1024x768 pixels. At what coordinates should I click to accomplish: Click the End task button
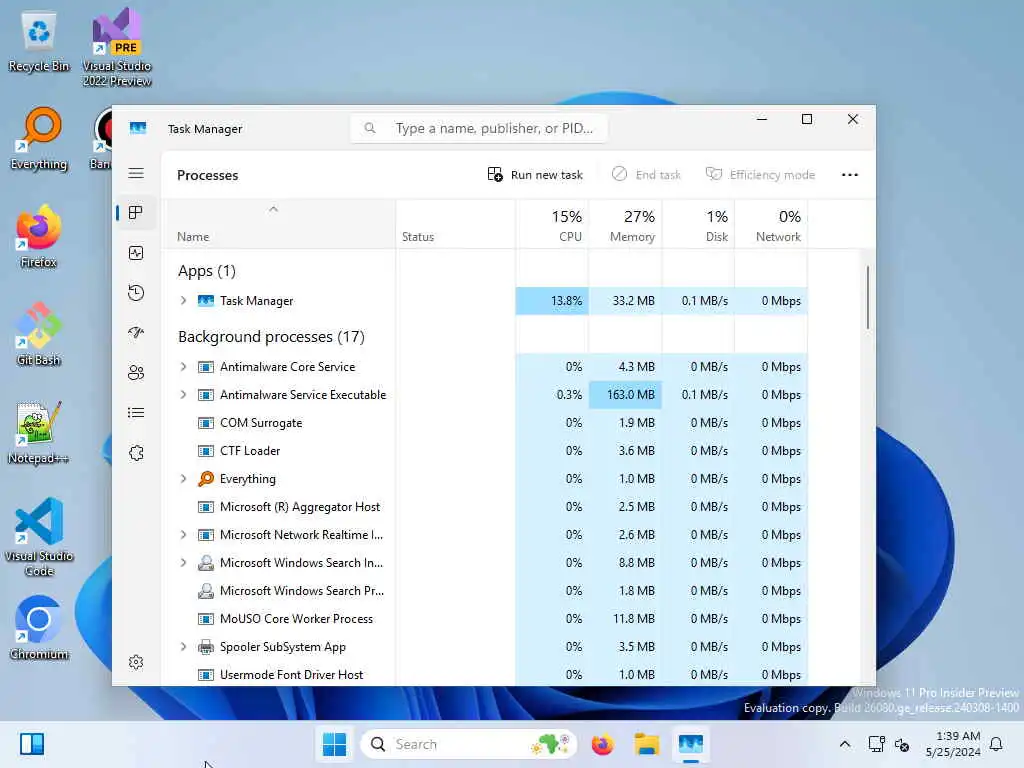click(647, 174)
